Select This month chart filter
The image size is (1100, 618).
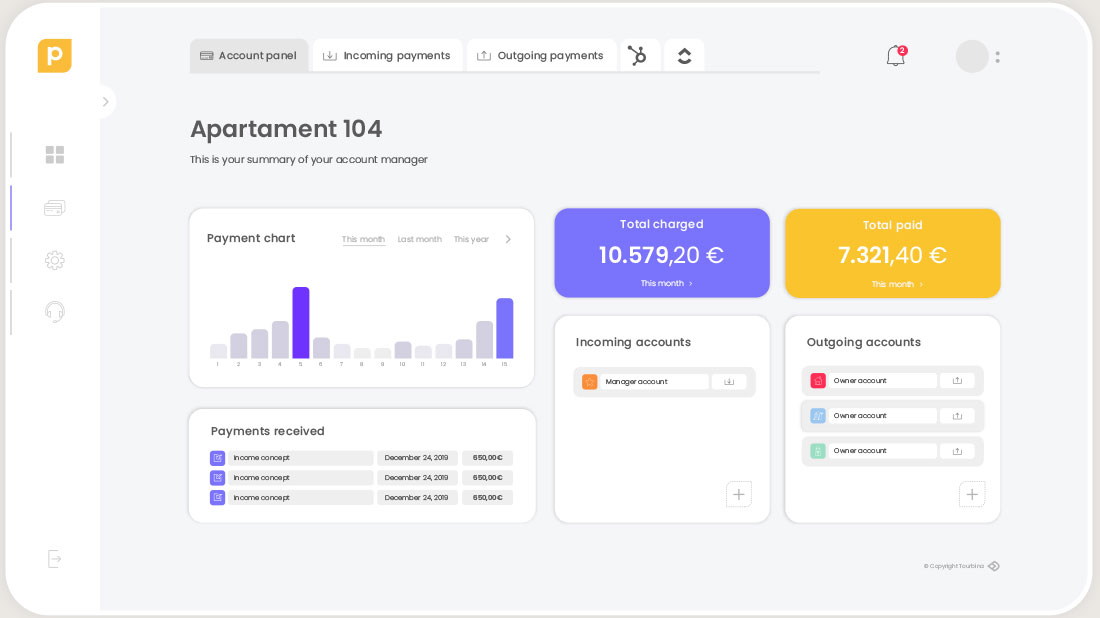point(363,240)
